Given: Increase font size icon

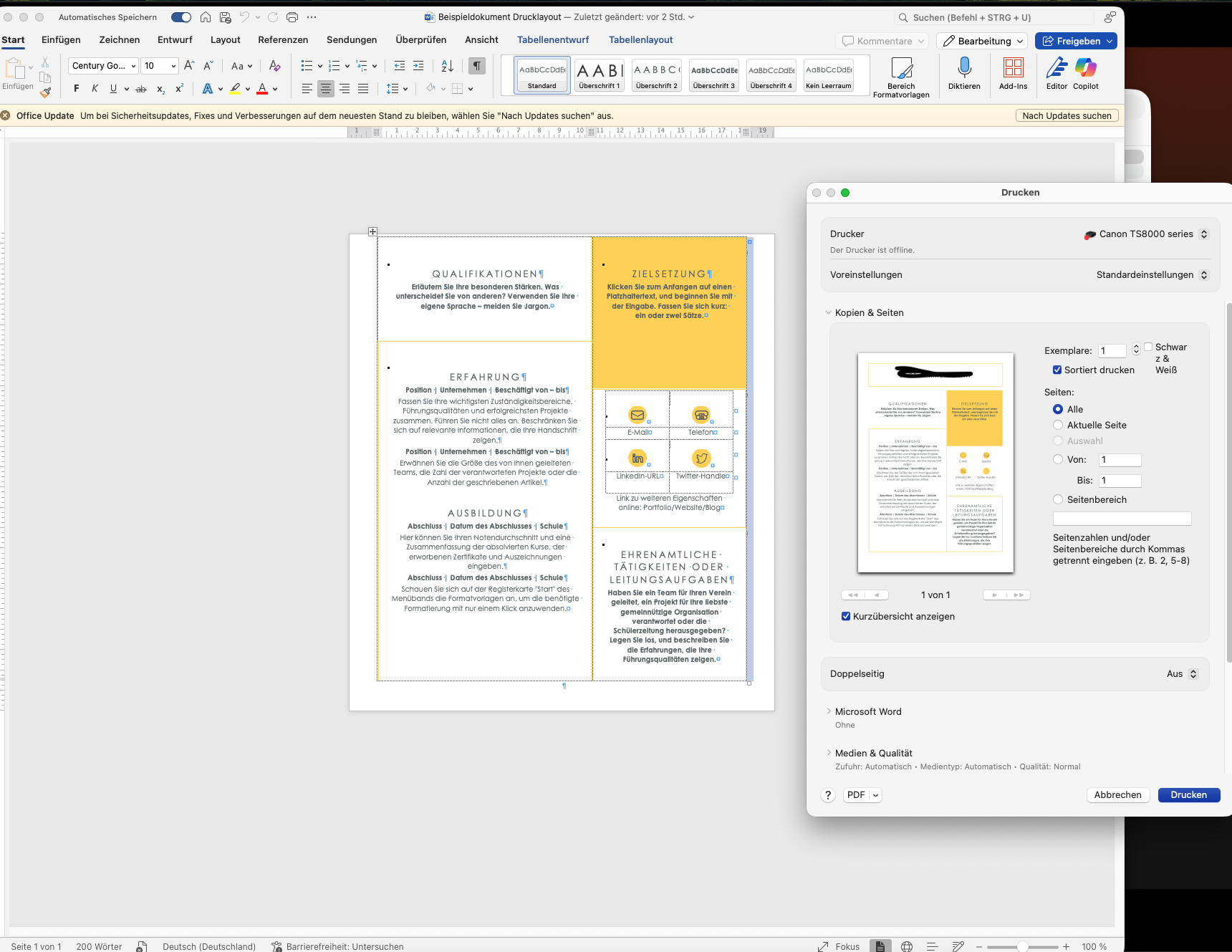Looking at the screenshot, I should coord(189,66).
